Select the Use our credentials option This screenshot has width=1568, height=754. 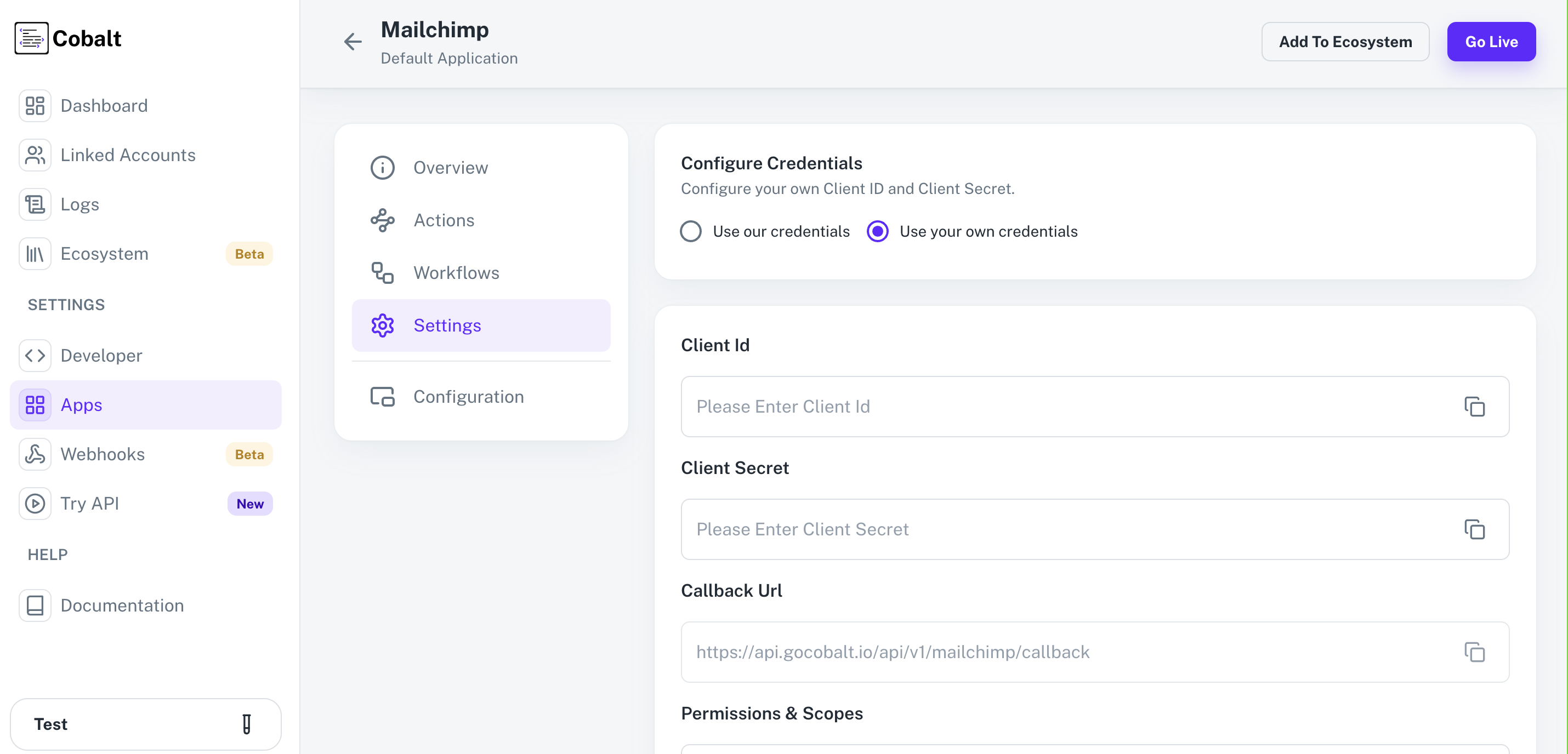click(691, 231)
